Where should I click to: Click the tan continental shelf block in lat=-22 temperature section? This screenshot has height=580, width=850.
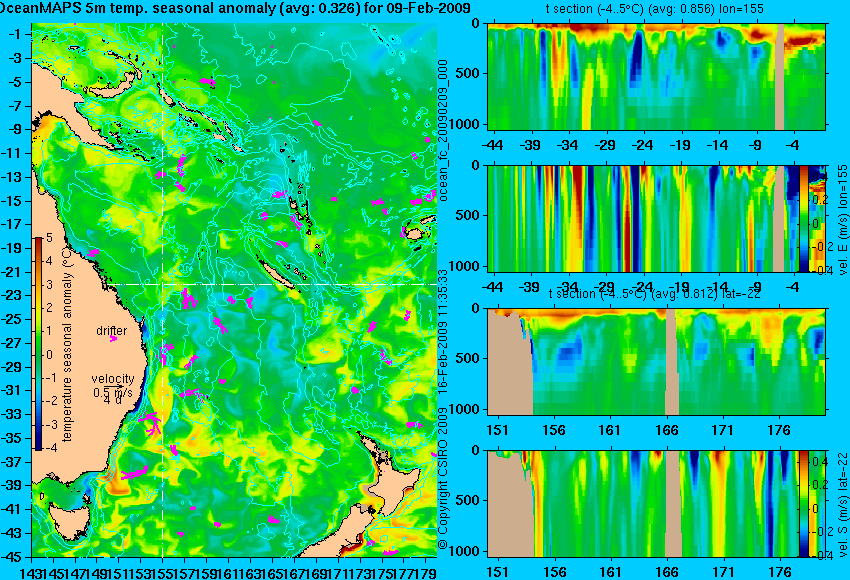pyautogui.click(x=508, y=366)
